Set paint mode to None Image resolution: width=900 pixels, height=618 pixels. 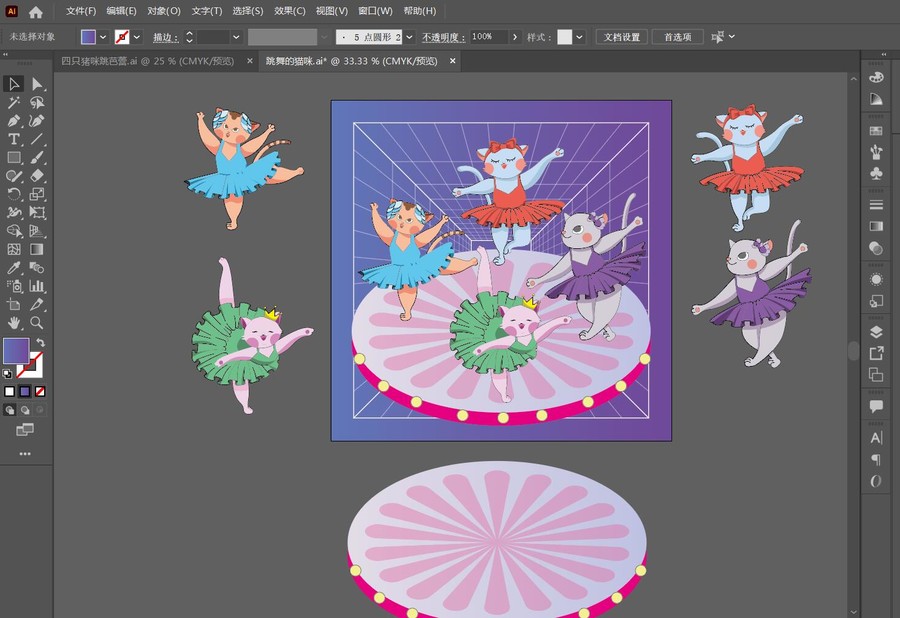pyautogui.click(x=40, y=391)
